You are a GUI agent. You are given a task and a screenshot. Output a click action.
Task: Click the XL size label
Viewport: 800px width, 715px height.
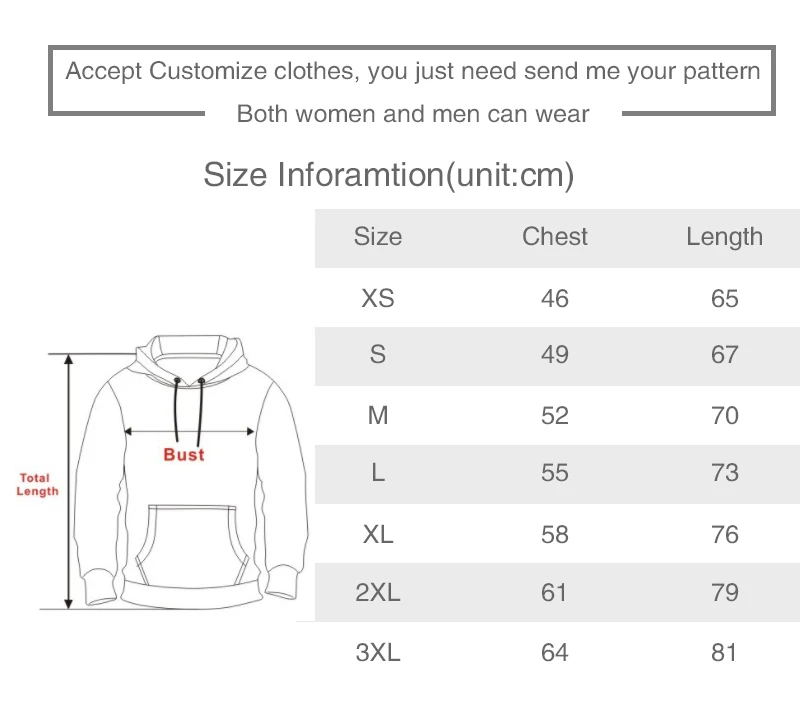point(378,535)
